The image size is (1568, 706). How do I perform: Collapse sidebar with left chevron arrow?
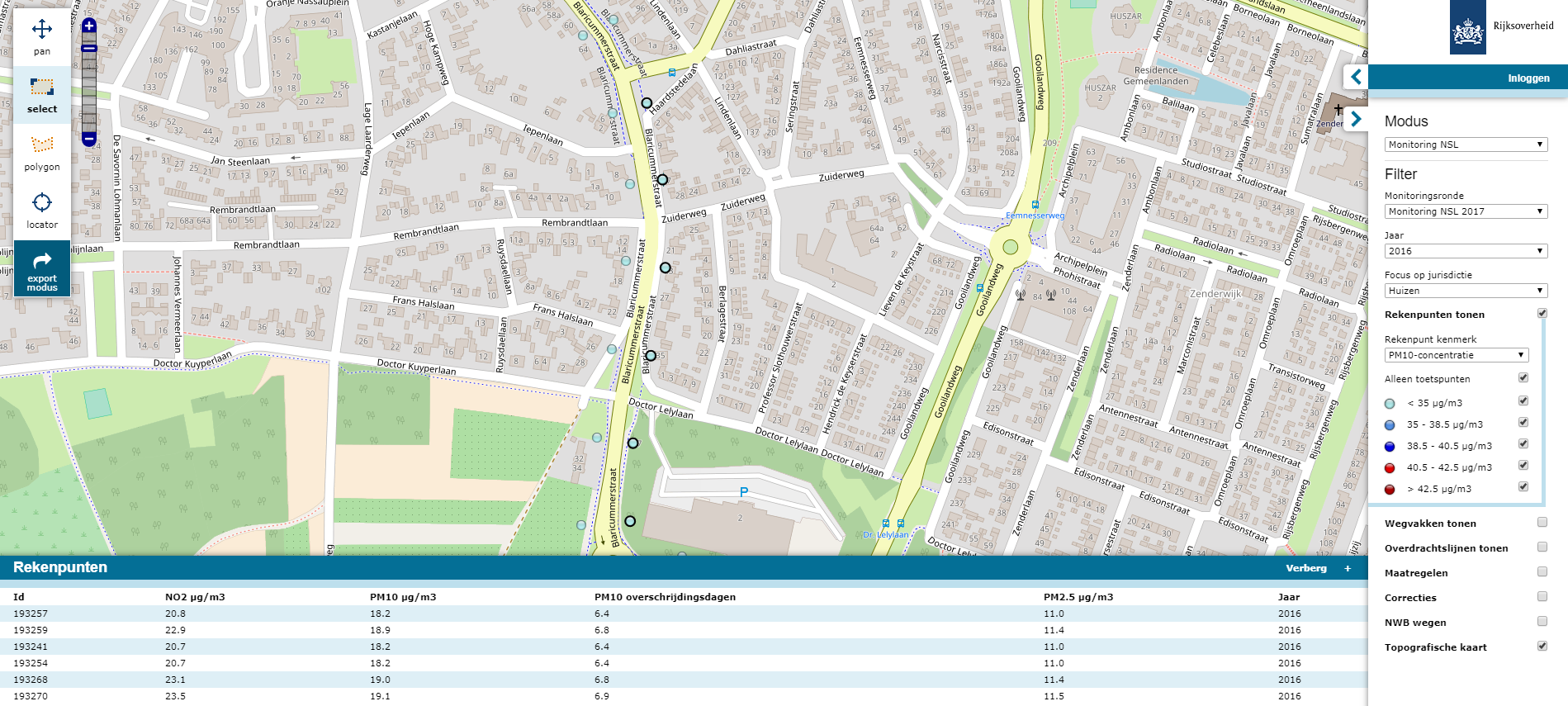(x=1356, y=78)
